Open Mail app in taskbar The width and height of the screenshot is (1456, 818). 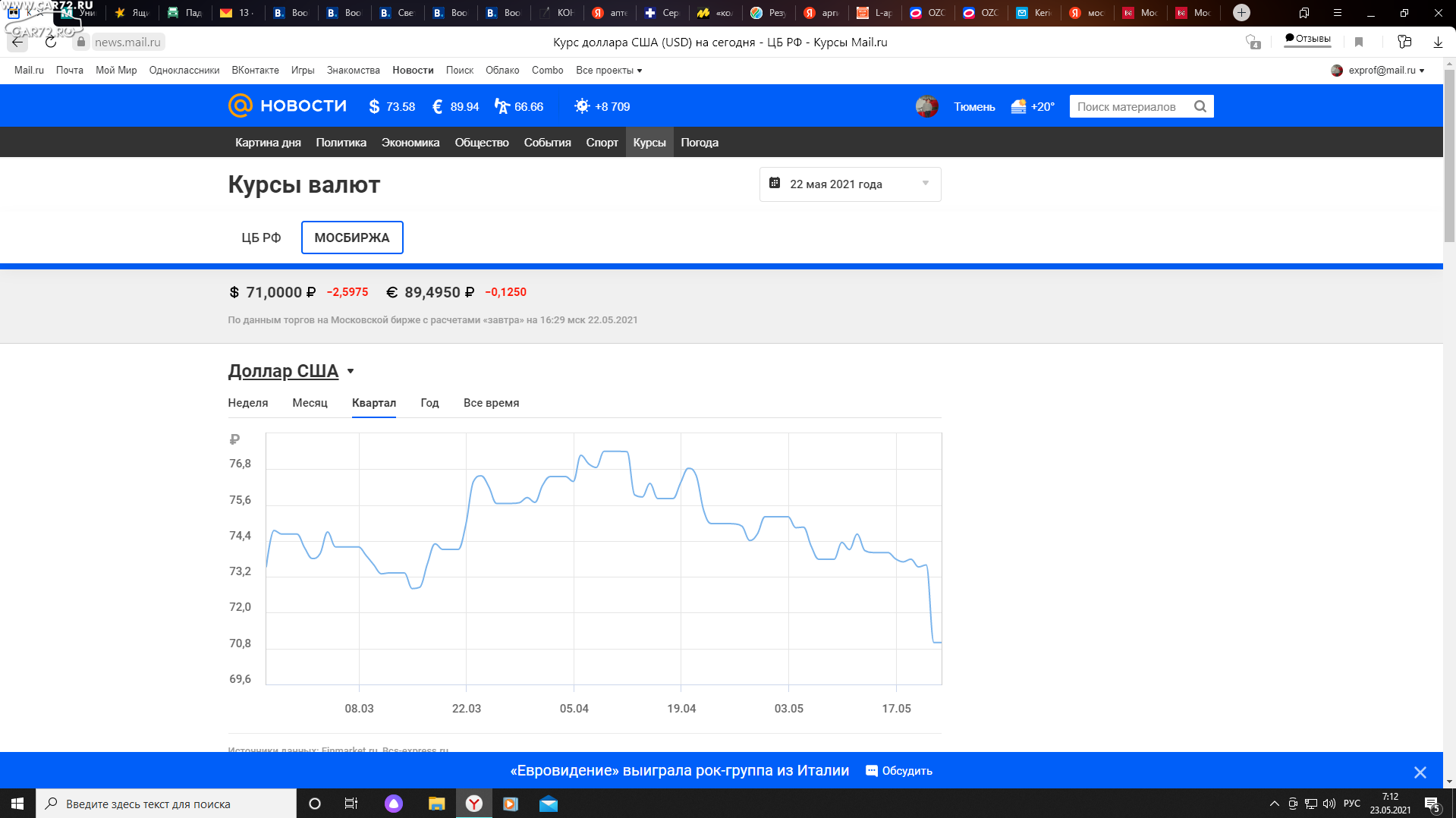tap(549, 804)
